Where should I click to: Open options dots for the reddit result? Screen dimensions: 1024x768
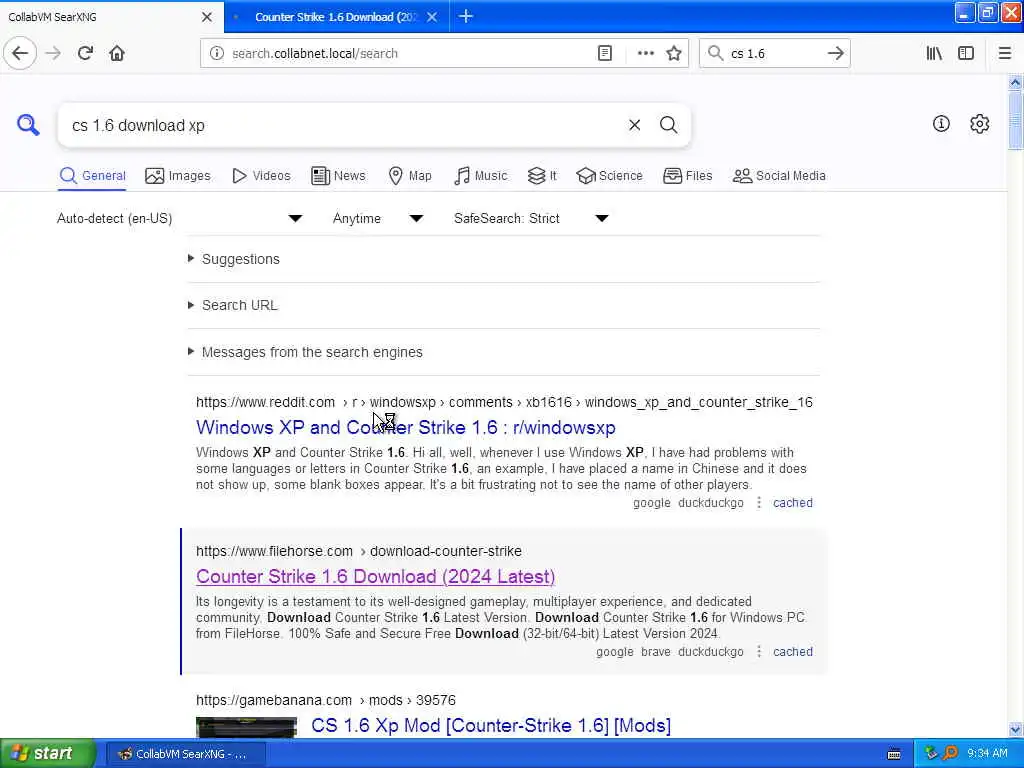point(759,503)
